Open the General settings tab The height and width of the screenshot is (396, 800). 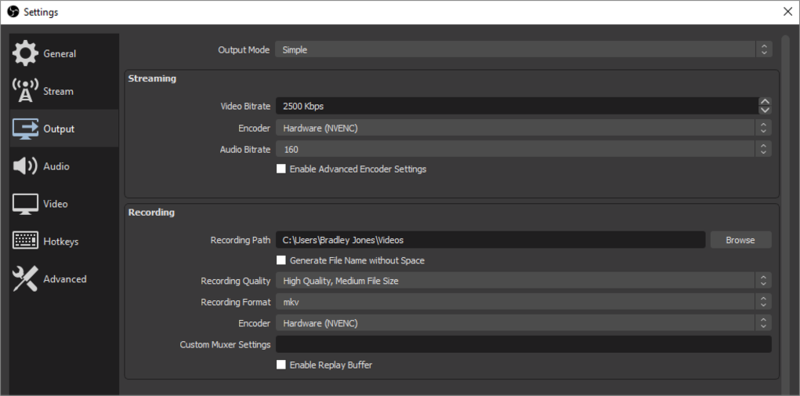pos(64,54)
